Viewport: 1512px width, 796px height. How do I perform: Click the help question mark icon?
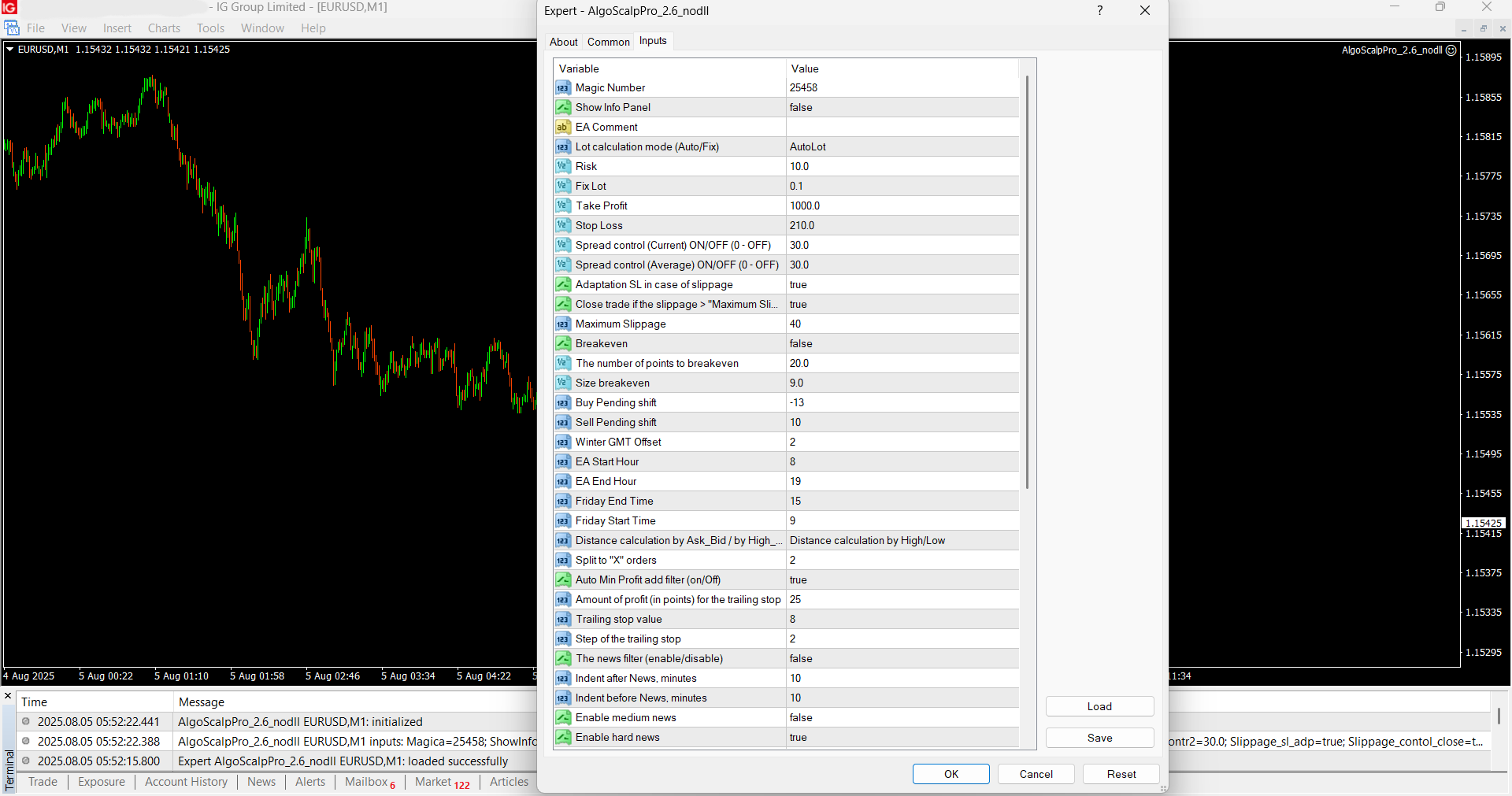pyautogui.click(x=1100, y=11)
